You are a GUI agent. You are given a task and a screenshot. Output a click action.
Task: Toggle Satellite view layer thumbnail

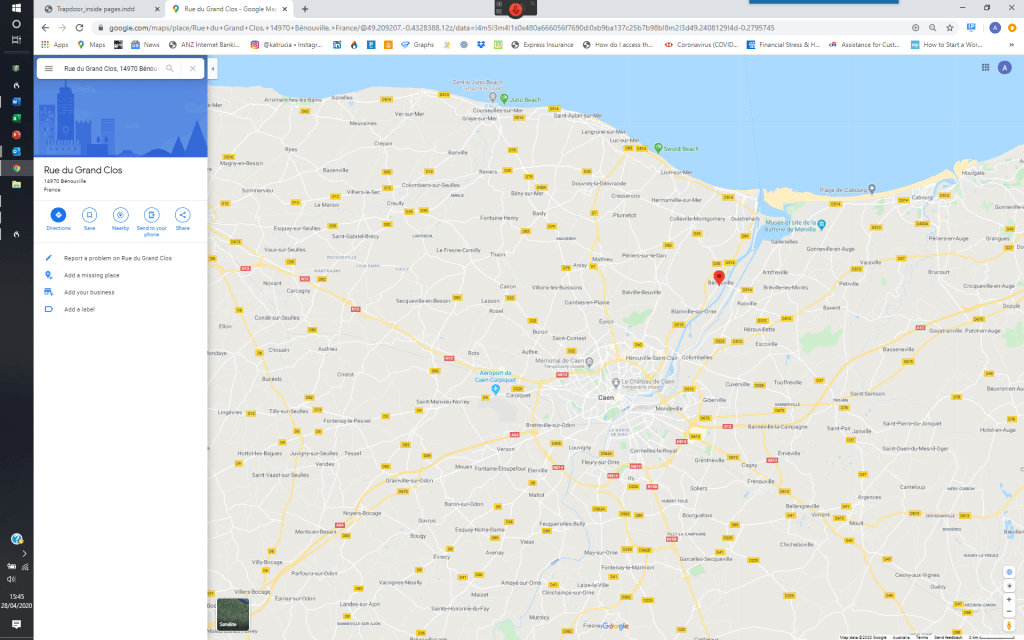click(x=228, y=614)
